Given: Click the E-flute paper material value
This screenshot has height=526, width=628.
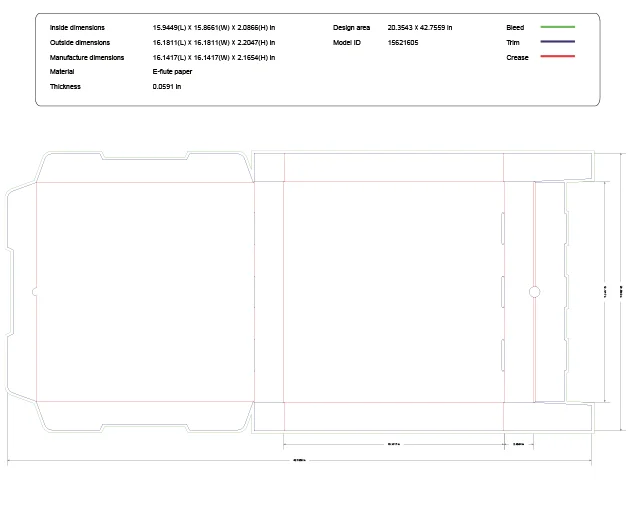Looking at the screenshot, I should coord(172,72).
